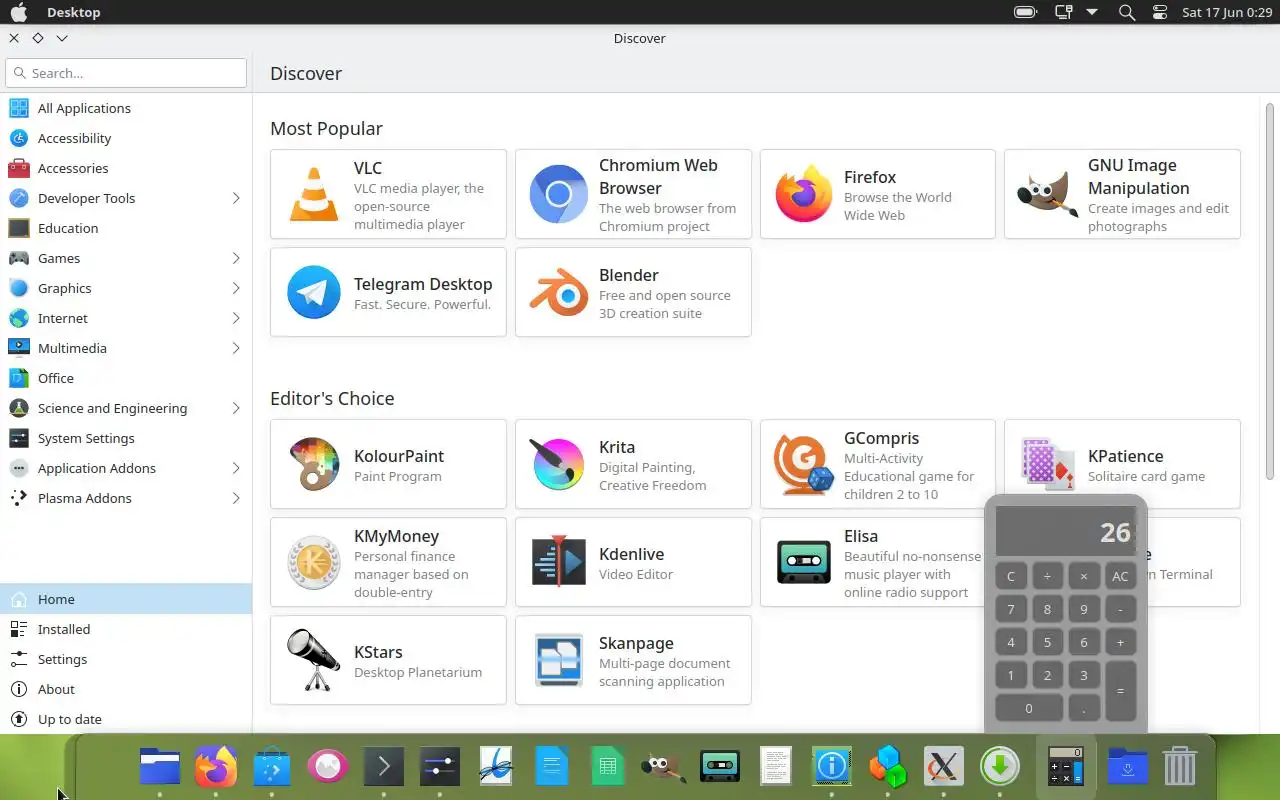Click the Discover shopping bag dock icon
This screenshot has height=800, width=1280.
tap(272, 767)
